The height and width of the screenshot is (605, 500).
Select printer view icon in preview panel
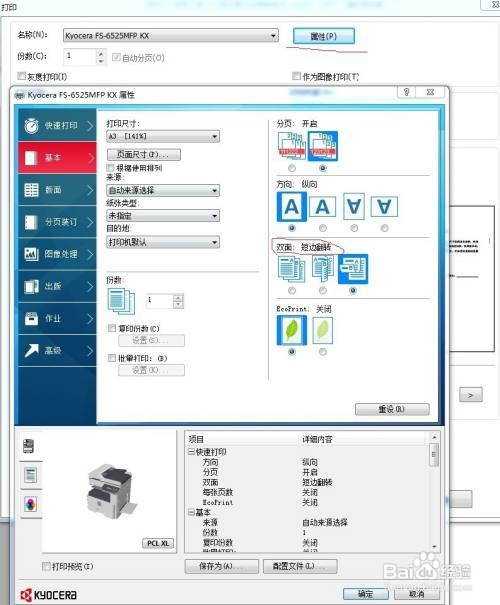click(29, 446)
